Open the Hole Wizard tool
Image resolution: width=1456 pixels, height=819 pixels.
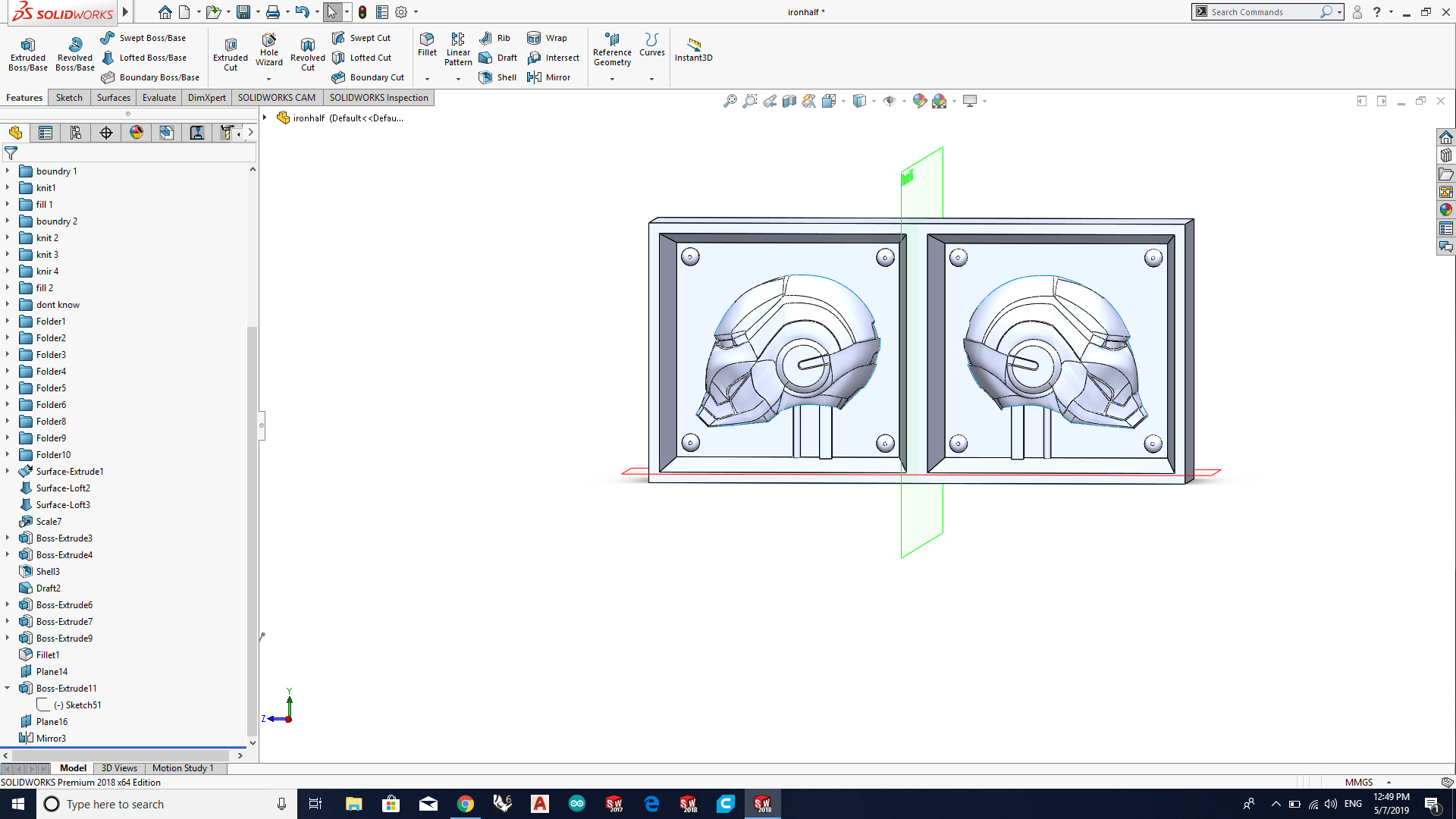pos(268,49)
